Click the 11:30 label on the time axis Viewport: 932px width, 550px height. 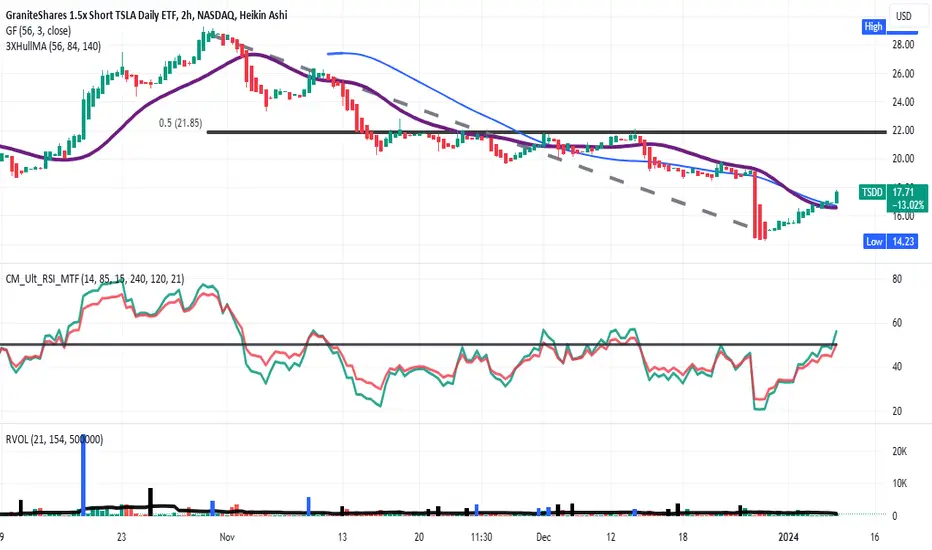(x=481, y=537)
